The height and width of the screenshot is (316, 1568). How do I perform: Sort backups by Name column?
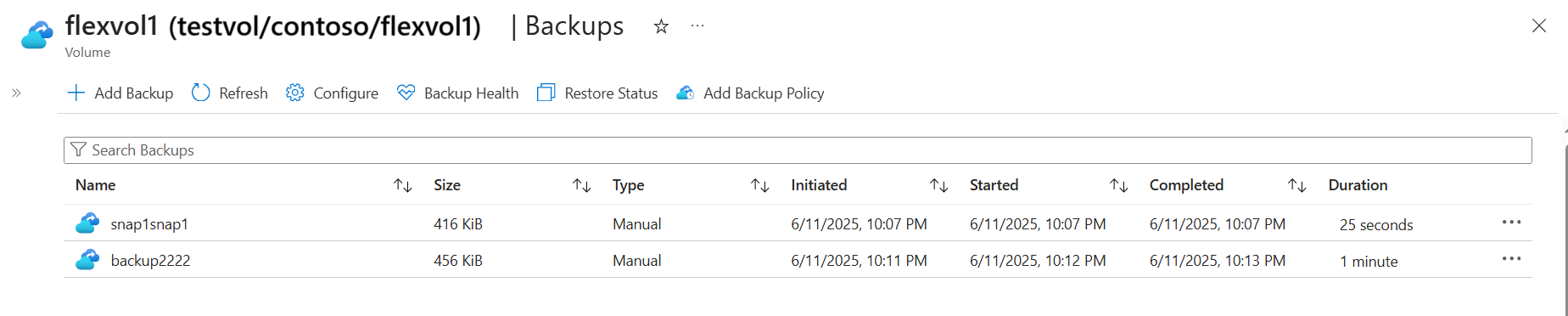coord(403,185)
